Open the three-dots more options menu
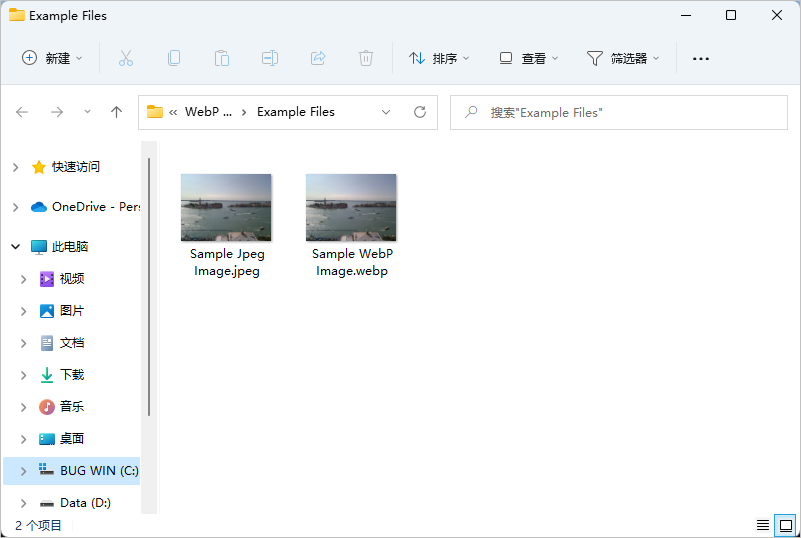 tap(701, 58)
